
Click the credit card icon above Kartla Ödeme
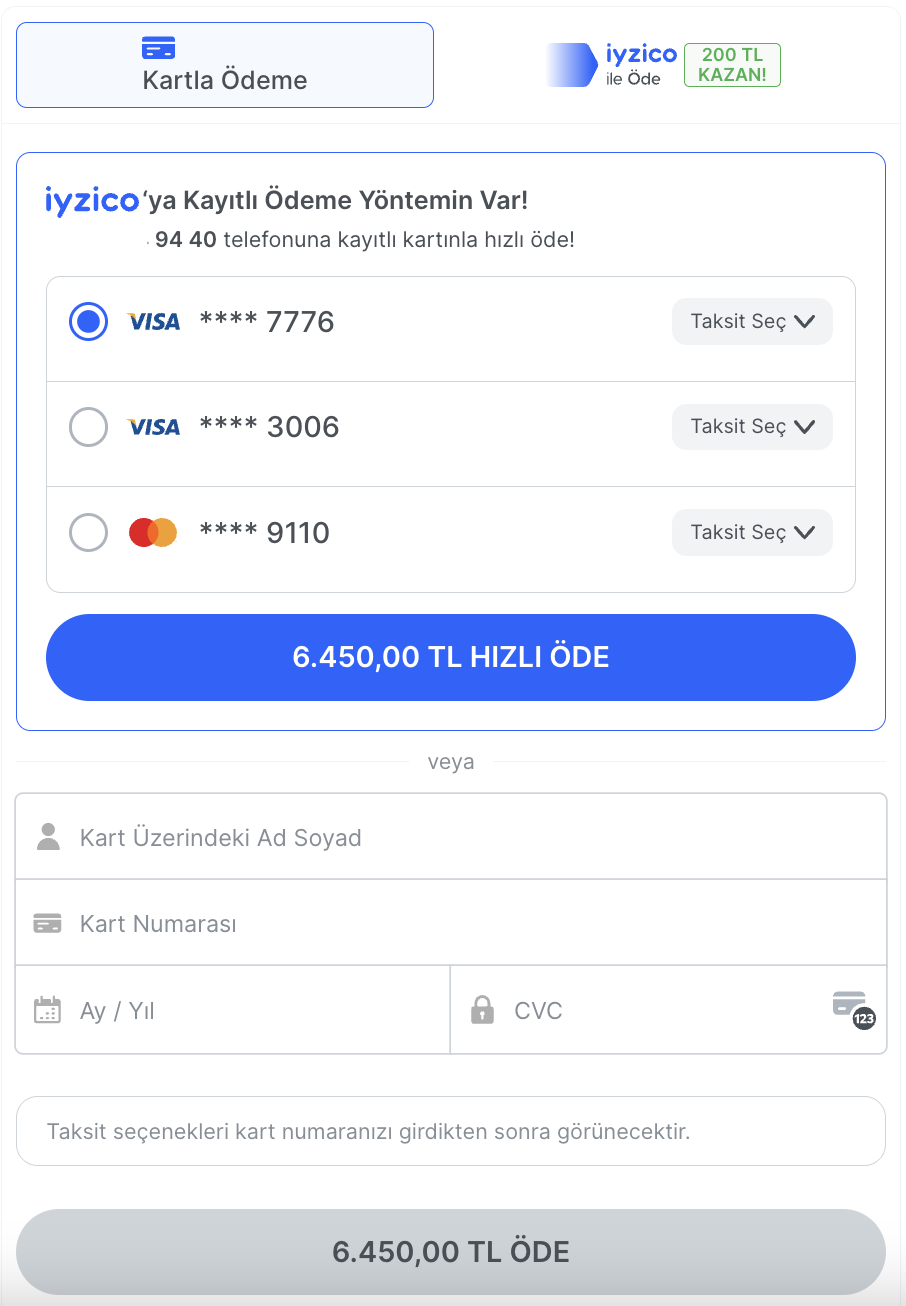click(x=159, y=47)
